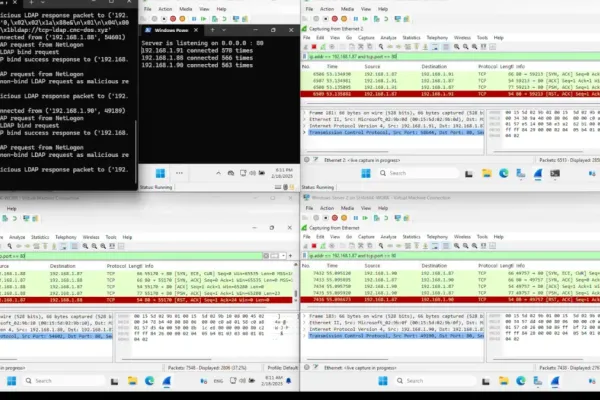Restart capture in the Ethernet 2 Wireshark window
Image resolution: width=600 pixels, height=400 pixels.
323,47
